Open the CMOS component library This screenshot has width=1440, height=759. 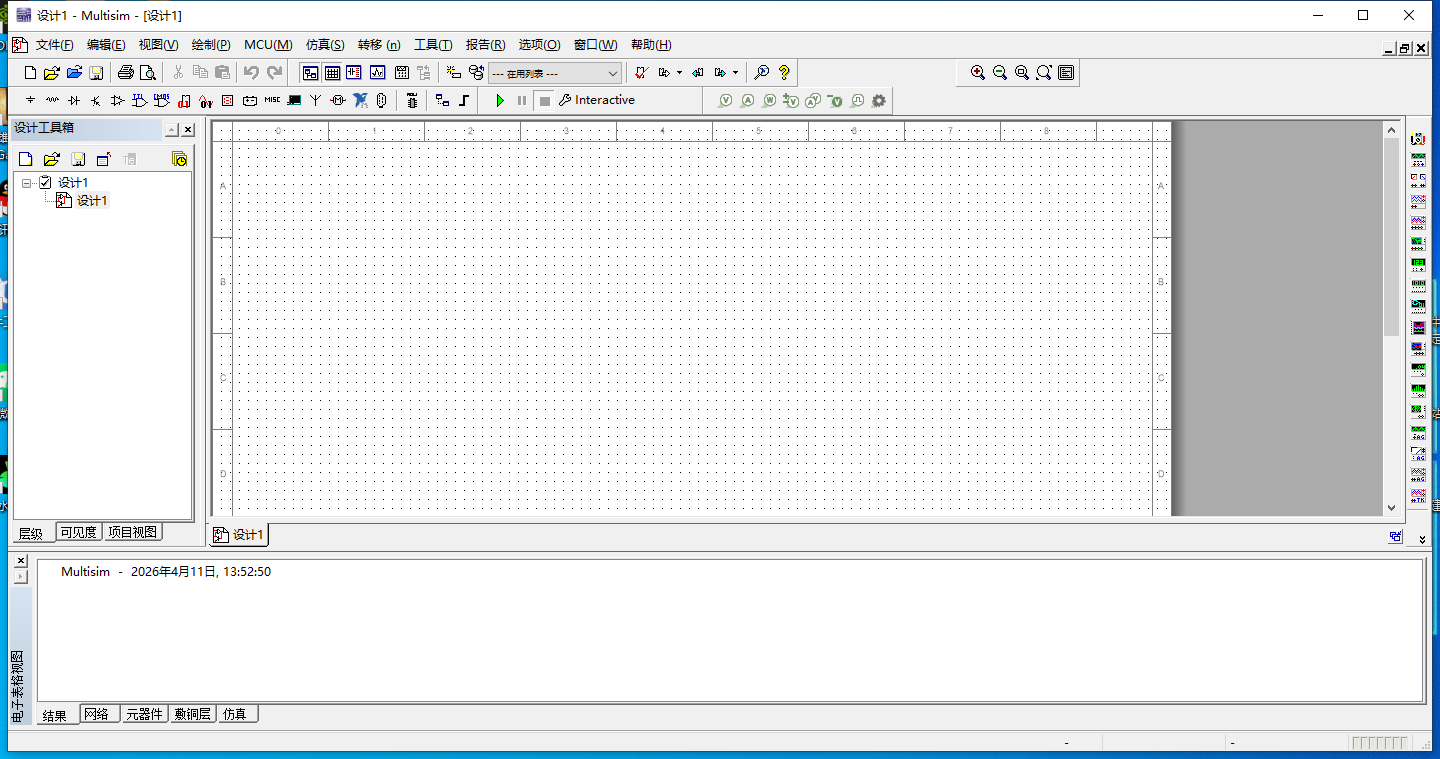tap(161, 100)
